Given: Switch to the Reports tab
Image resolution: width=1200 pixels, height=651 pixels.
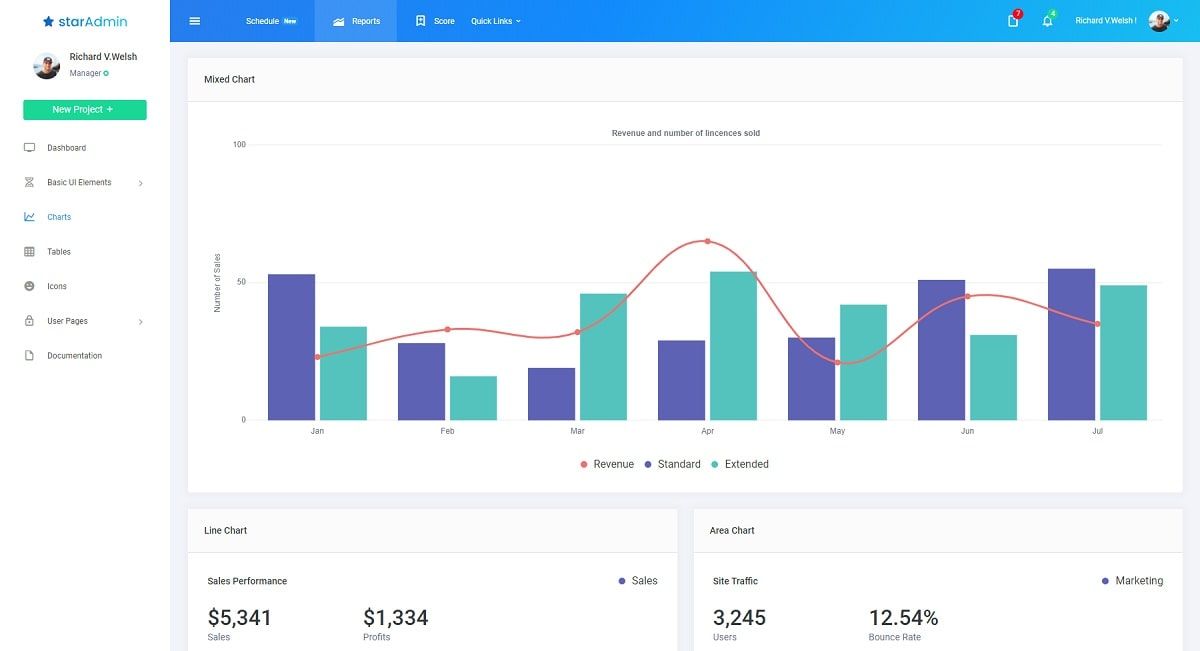Looking at the screenshot, I should point(356,21).
